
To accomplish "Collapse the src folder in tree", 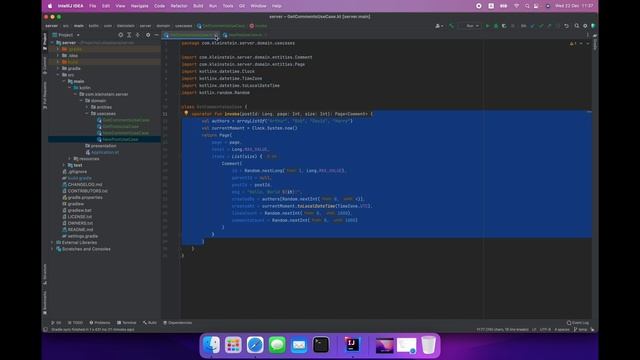I will click(58, 75).
